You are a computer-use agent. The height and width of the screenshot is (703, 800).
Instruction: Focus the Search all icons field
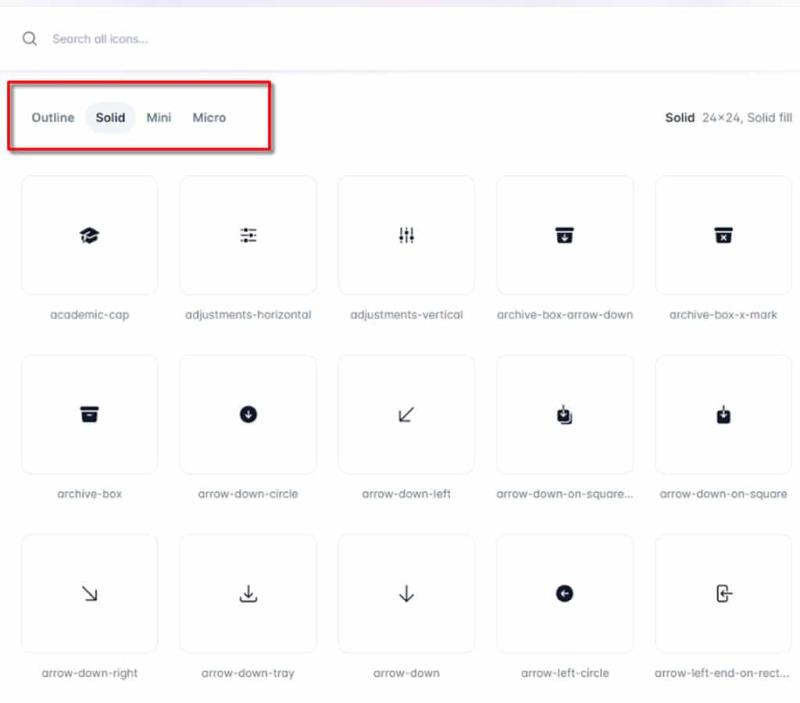pyautogui.click(x=300, y=39)
